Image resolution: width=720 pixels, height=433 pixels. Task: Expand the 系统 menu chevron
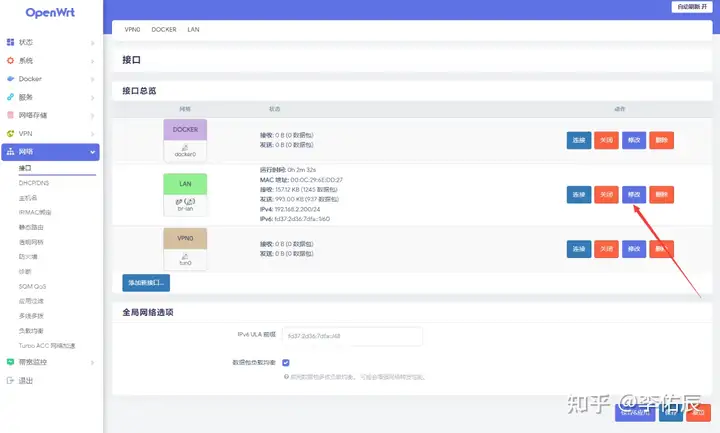(92, 61)
